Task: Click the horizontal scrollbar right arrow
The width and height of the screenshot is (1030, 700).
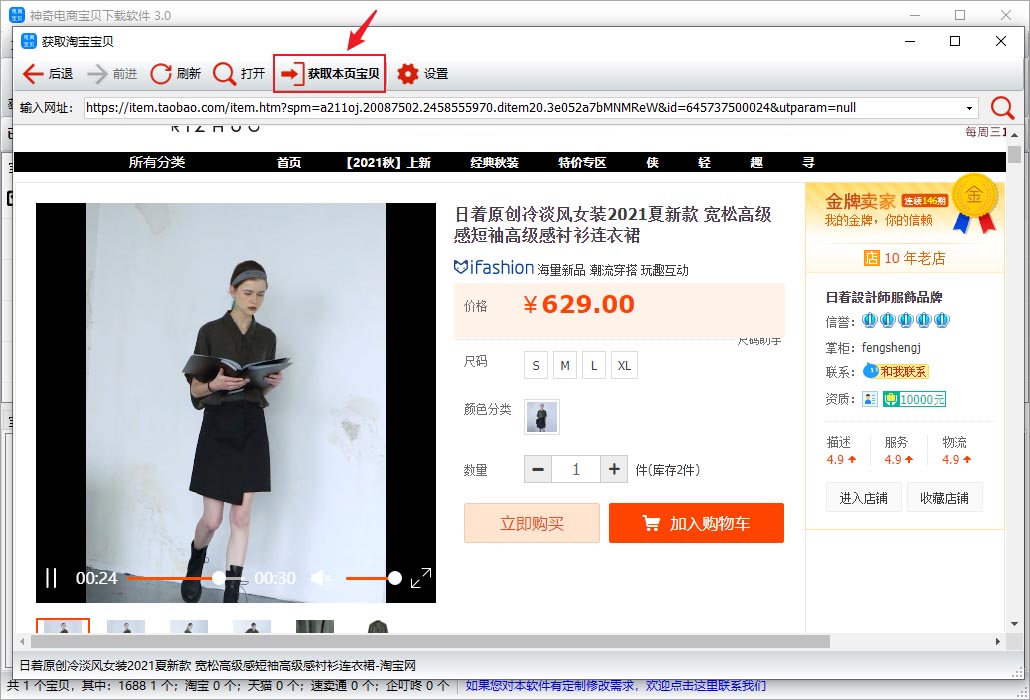Action: coord(998,642)
